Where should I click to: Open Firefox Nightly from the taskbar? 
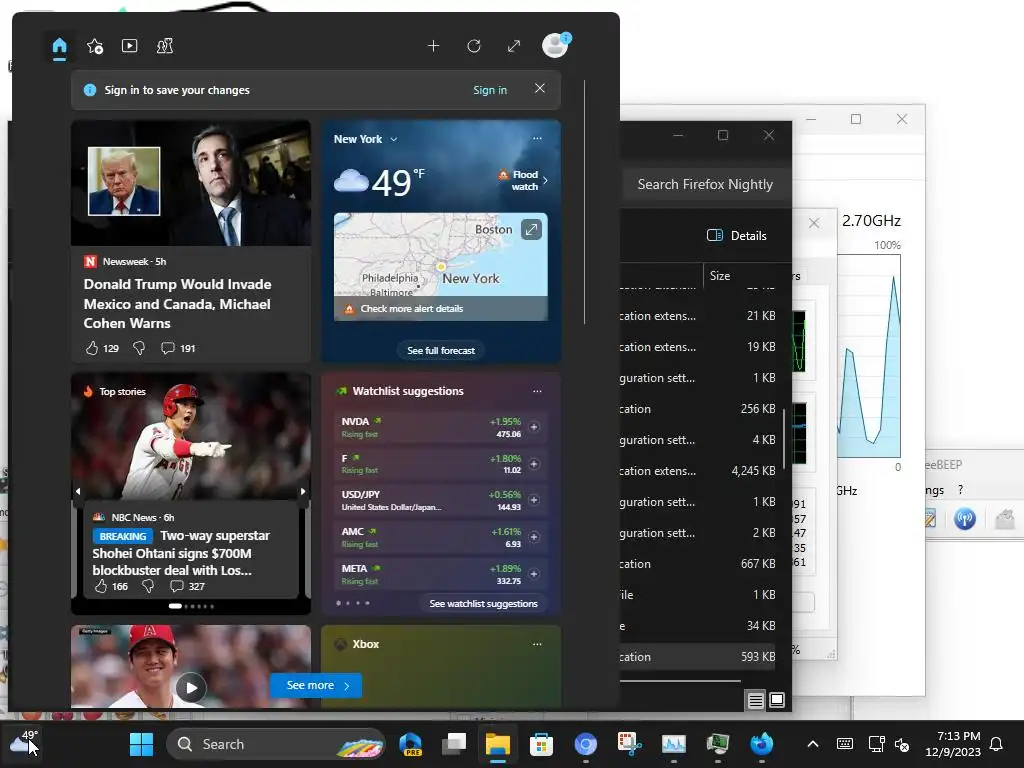[761, 744]
